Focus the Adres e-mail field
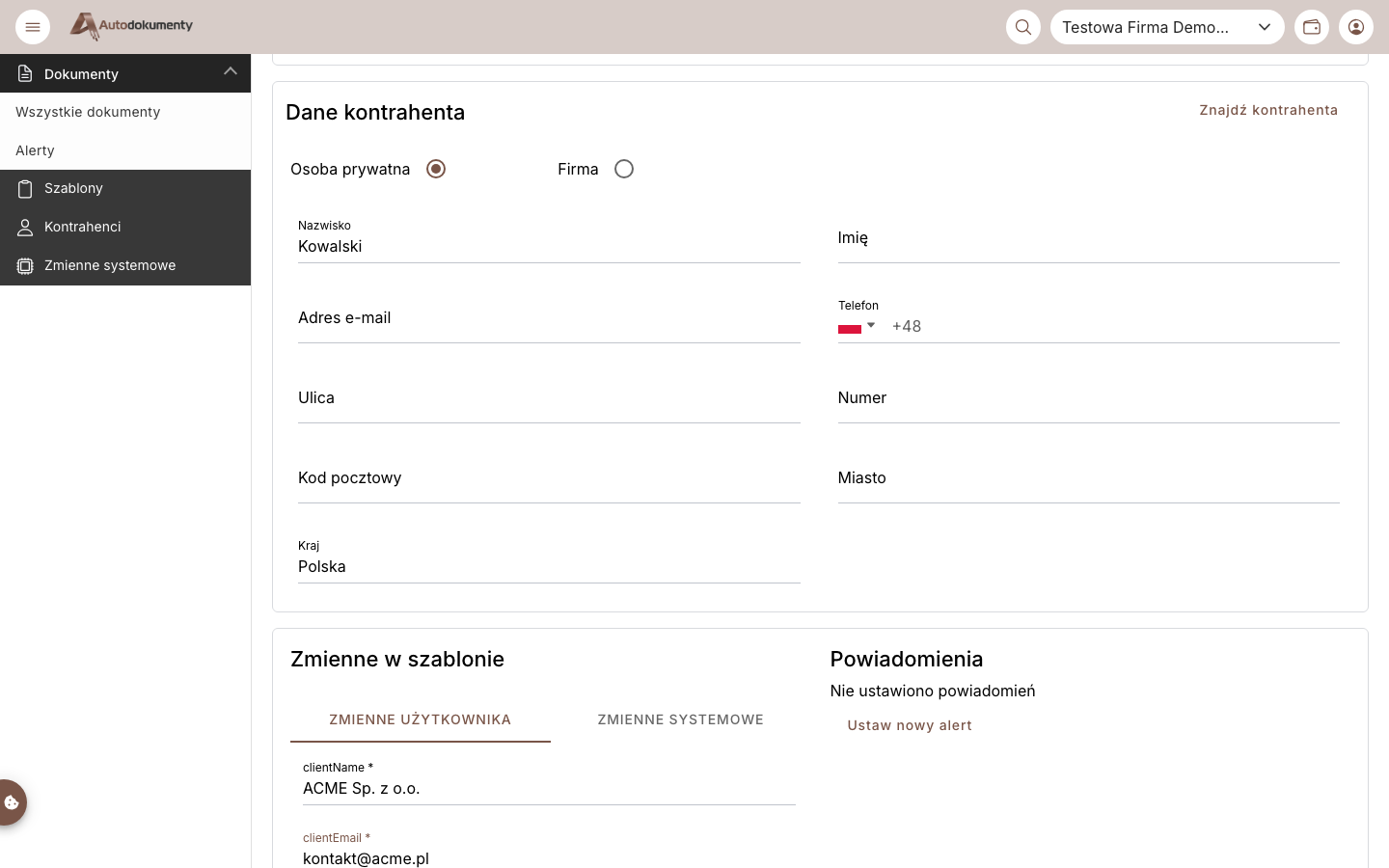The height and width of the screenshot is (868, 1389). coord(549,318)
